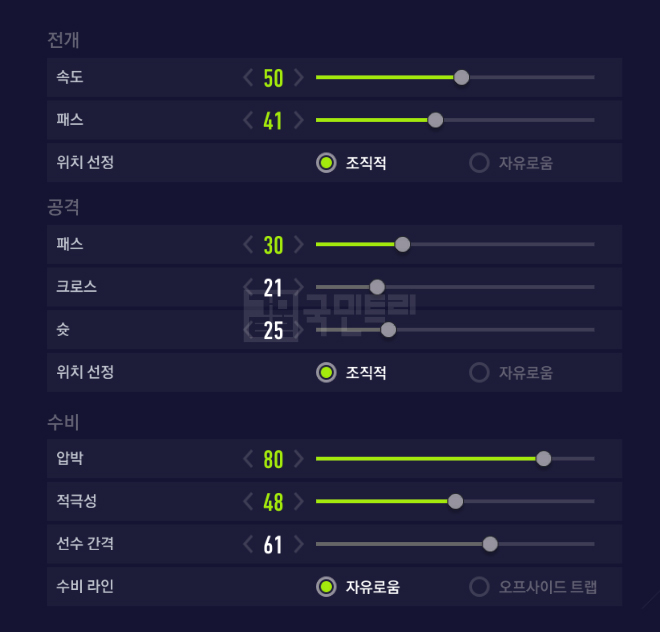Screen dimensions: 660x632
Task: Decrease 압박 value with left arrow
Action: (x=249, y=460)
